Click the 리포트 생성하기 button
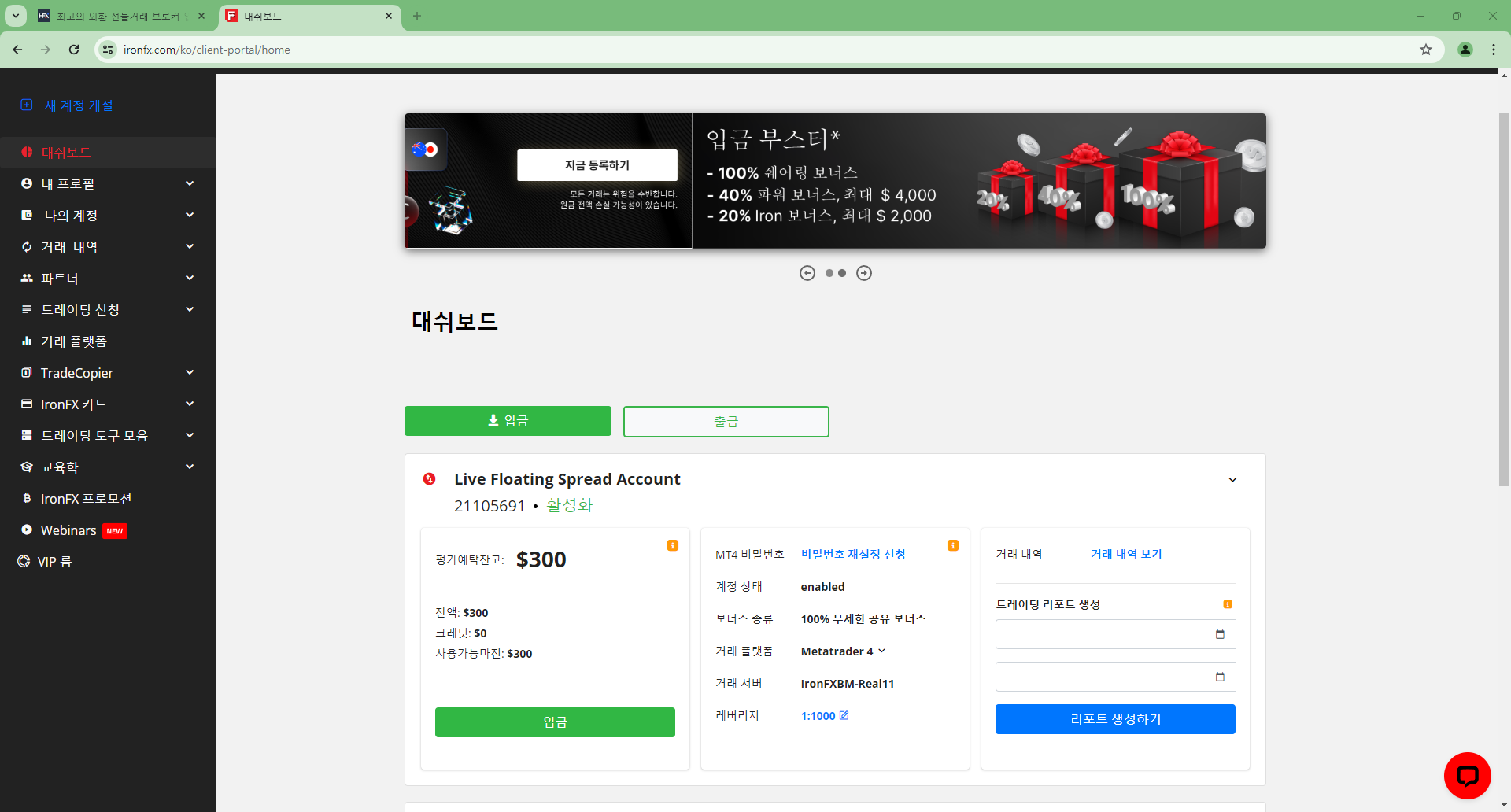The width and height of the screenshot is (1511, 812). (1114, 718)
